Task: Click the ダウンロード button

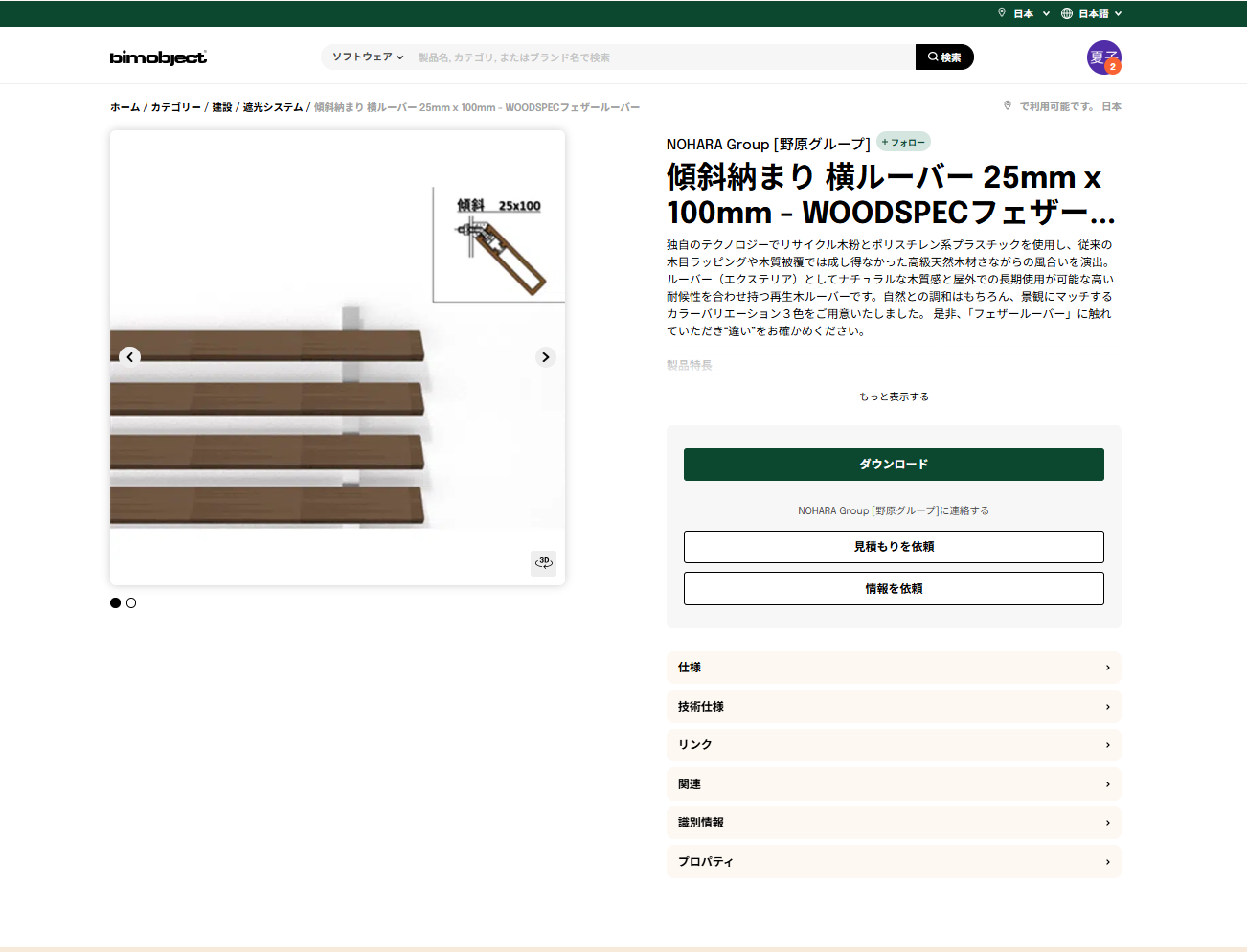Action: [x=893, y=465]
